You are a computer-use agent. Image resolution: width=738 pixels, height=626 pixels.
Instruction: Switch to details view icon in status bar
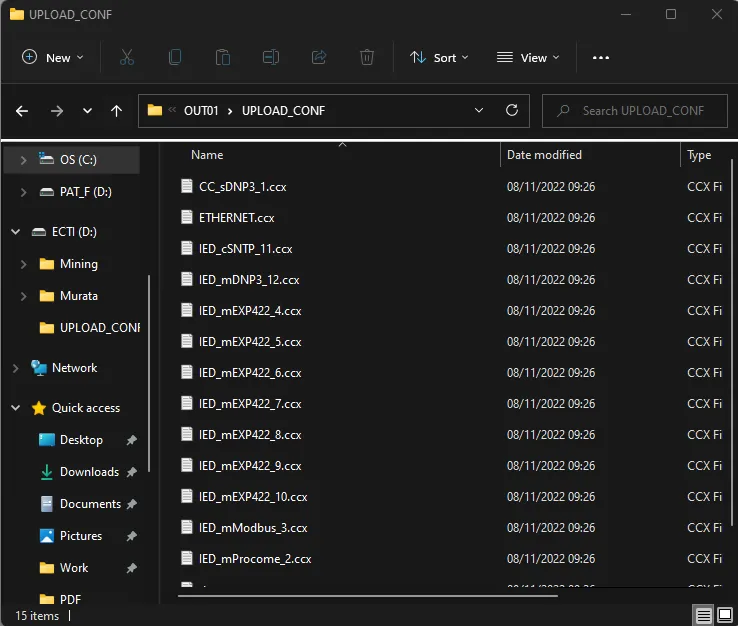tap(704, 615)
